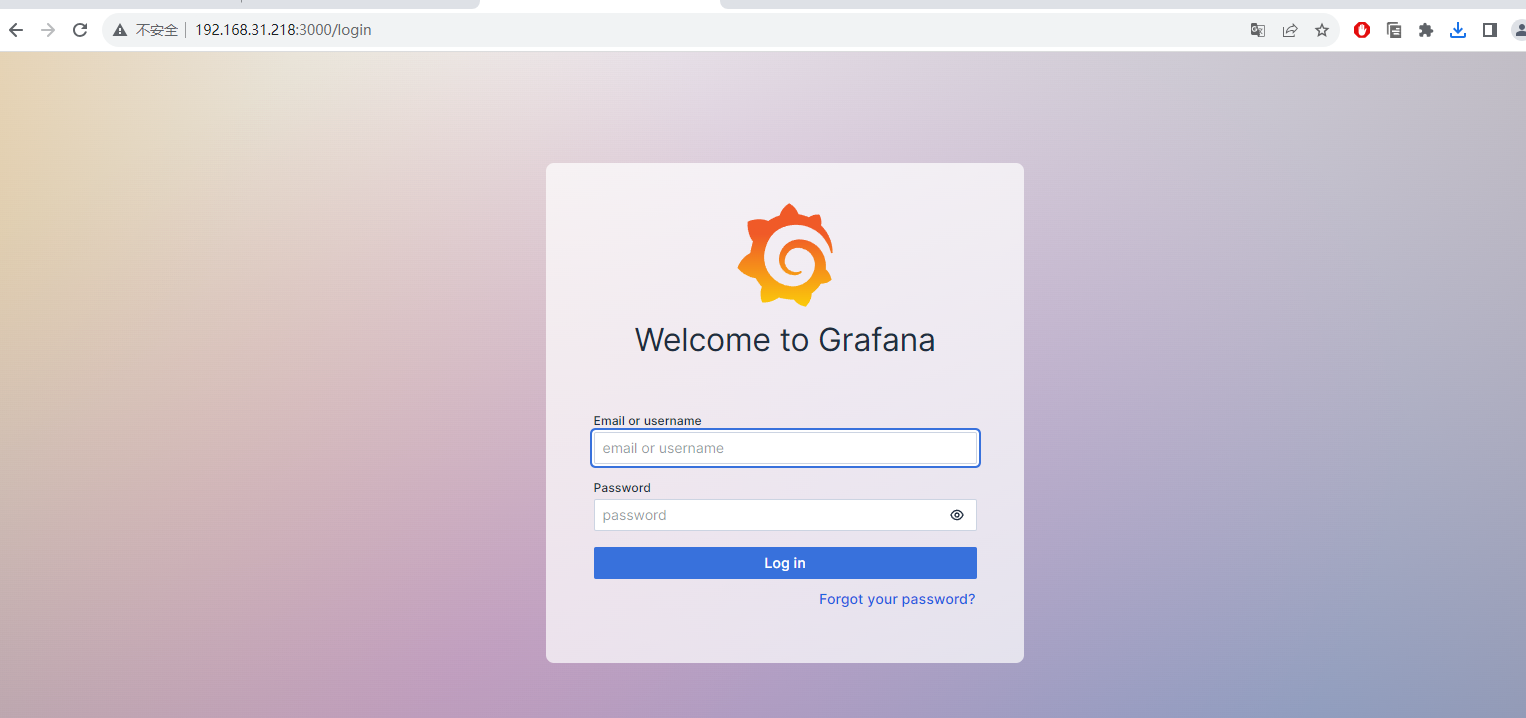The height and width of the screenshot is (718, 1526).
Task: Select the address bar URL text
Action: click(283, 30)
